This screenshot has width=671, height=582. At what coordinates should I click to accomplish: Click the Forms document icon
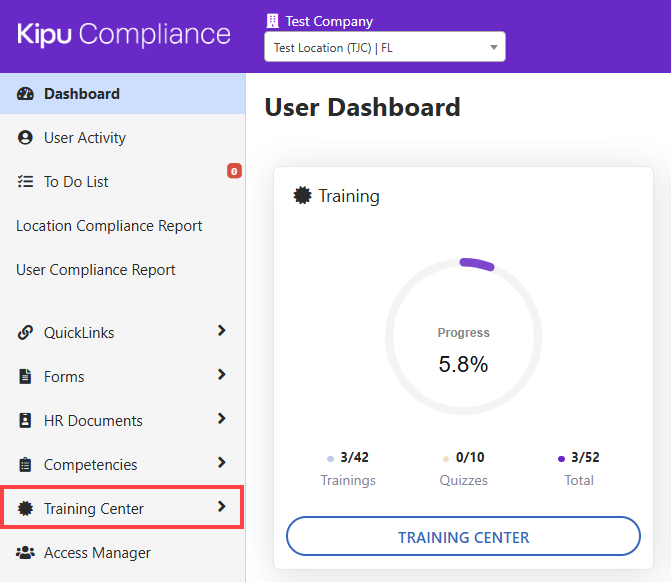[25, 377]
